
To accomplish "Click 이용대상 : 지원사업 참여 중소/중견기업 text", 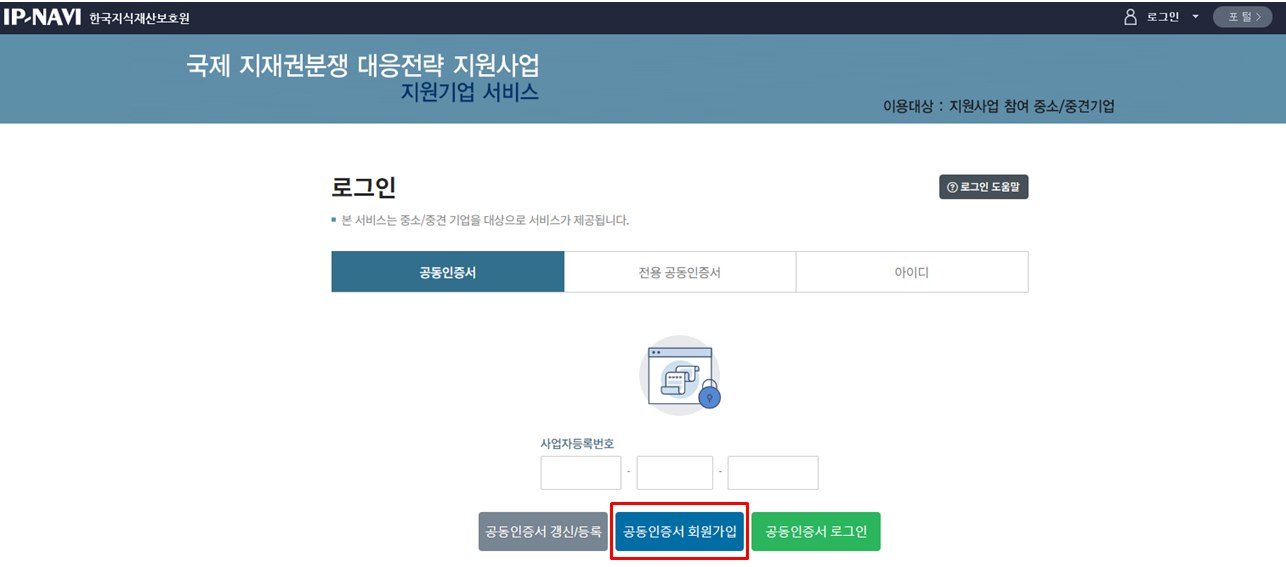I will pyautogui.click(x=998, y=106).
